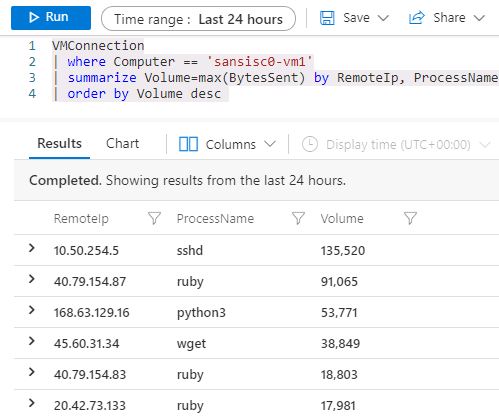The image size is (499, 417).
Task: Click the Columns layout icon
Action: click(x=188, y=144)
